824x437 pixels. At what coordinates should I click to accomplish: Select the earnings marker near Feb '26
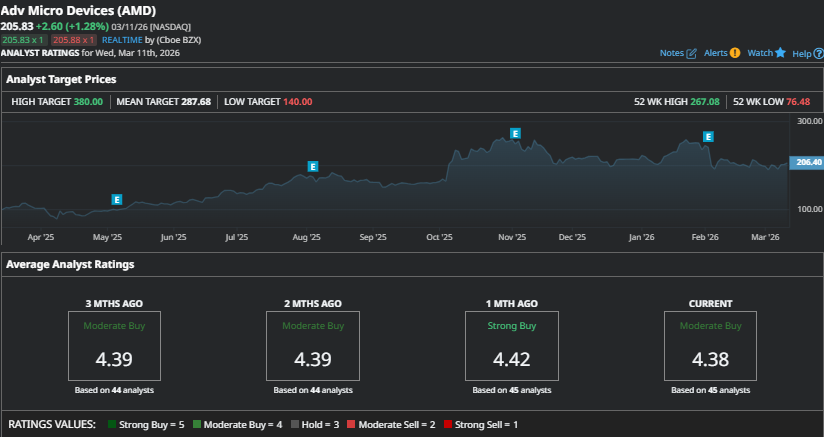tap(708, 136)
